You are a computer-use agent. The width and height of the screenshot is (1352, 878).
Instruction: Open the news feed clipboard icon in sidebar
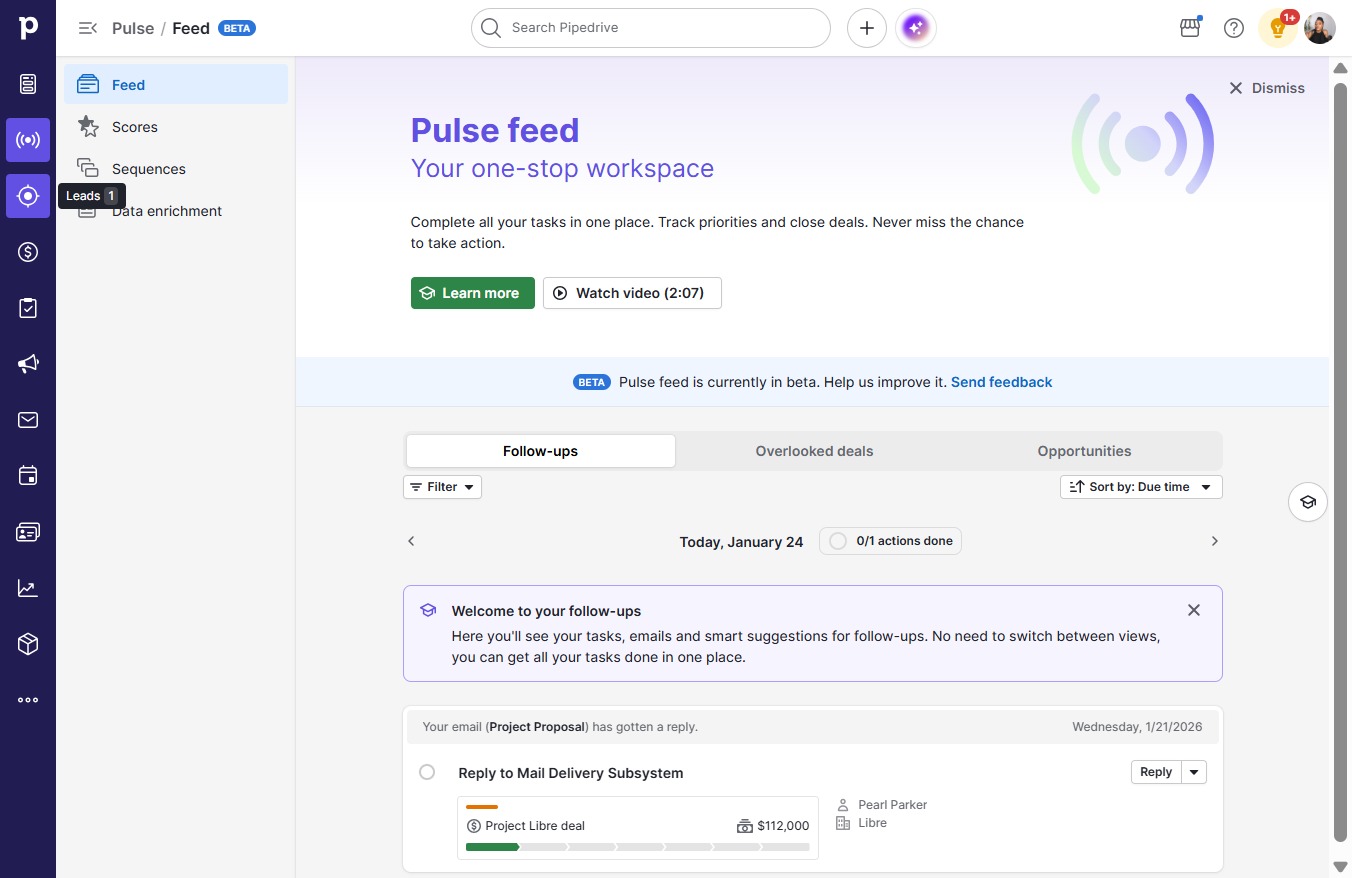[28, 84]
